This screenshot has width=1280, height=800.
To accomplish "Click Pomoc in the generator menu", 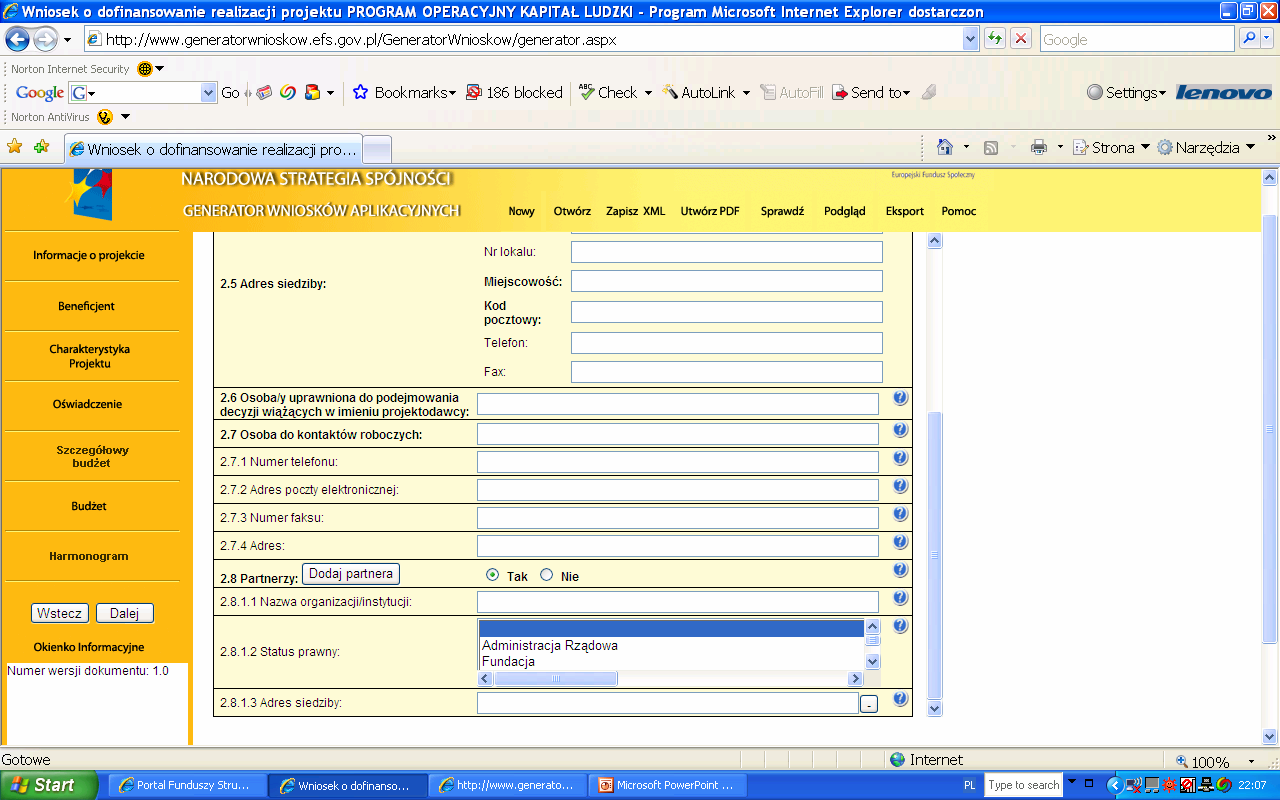I will [x=958, y=211].
